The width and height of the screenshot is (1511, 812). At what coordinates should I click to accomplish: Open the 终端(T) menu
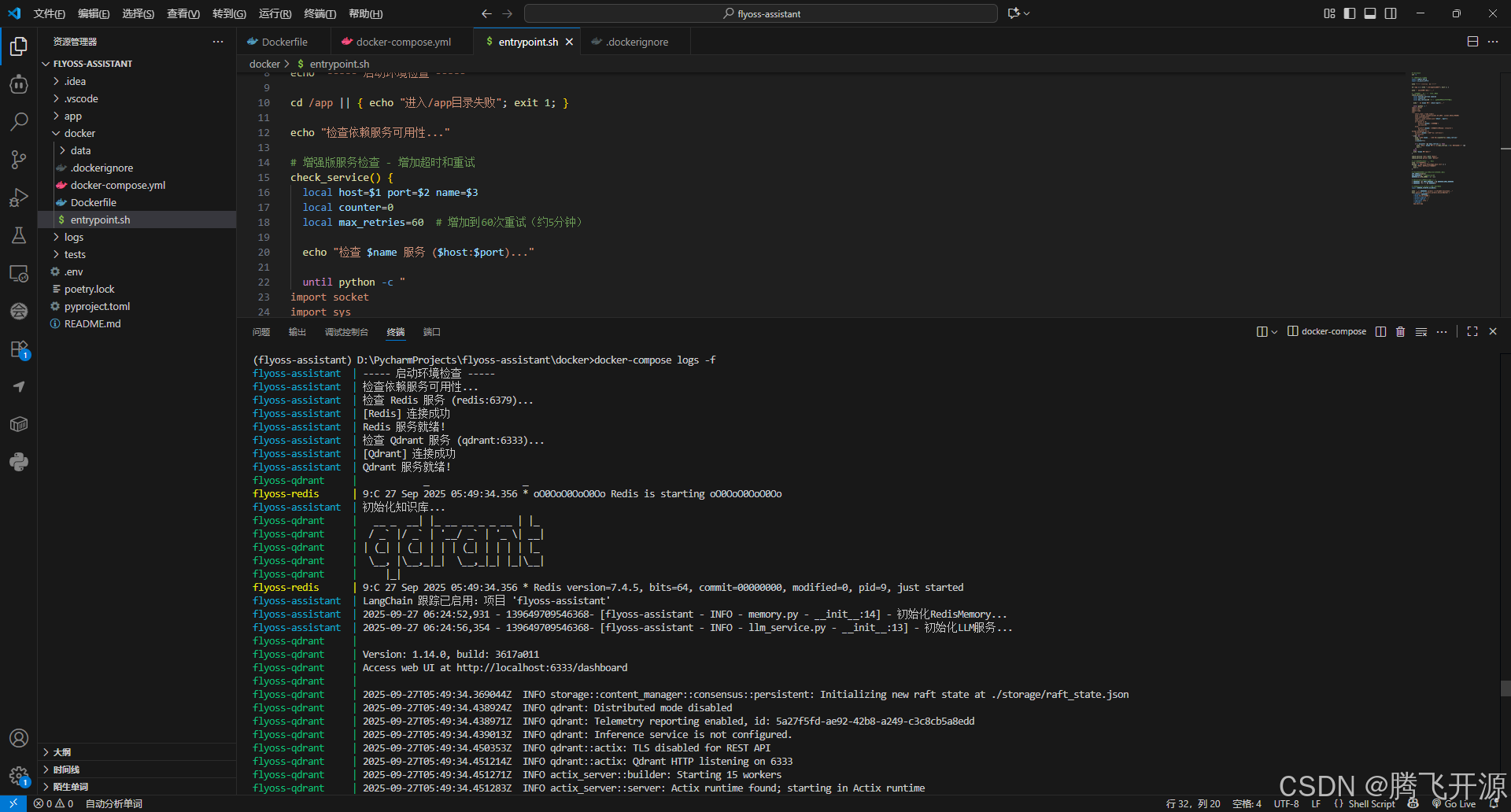coord(320,13)
